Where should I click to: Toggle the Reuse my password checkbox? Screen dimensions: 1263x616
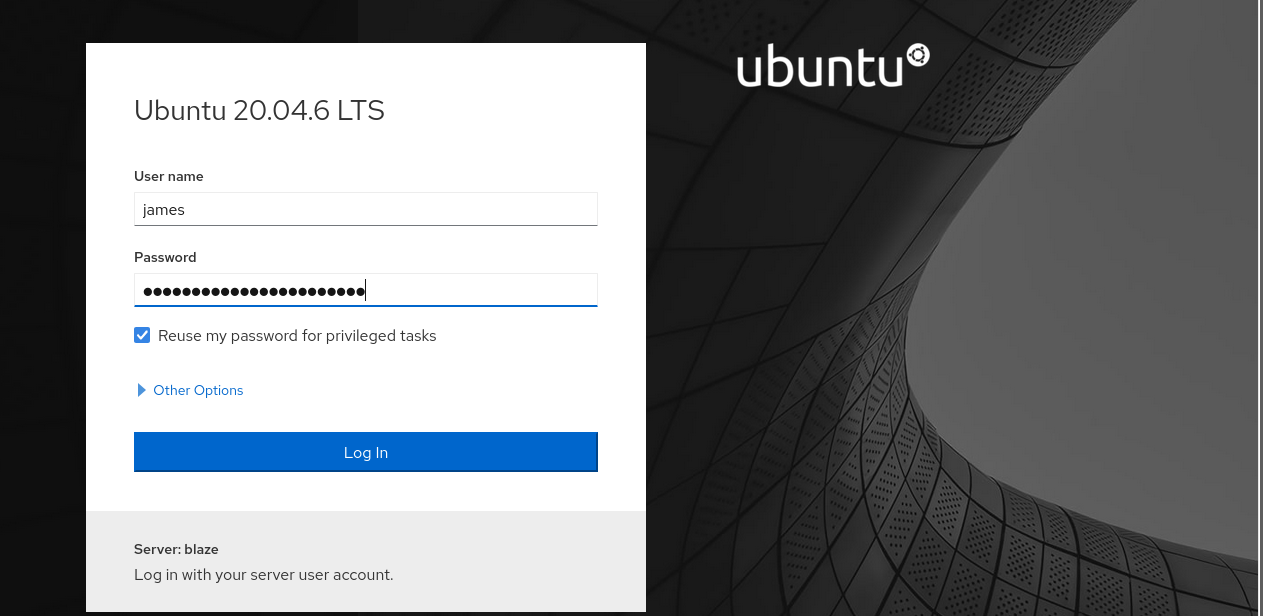(142, 336)
